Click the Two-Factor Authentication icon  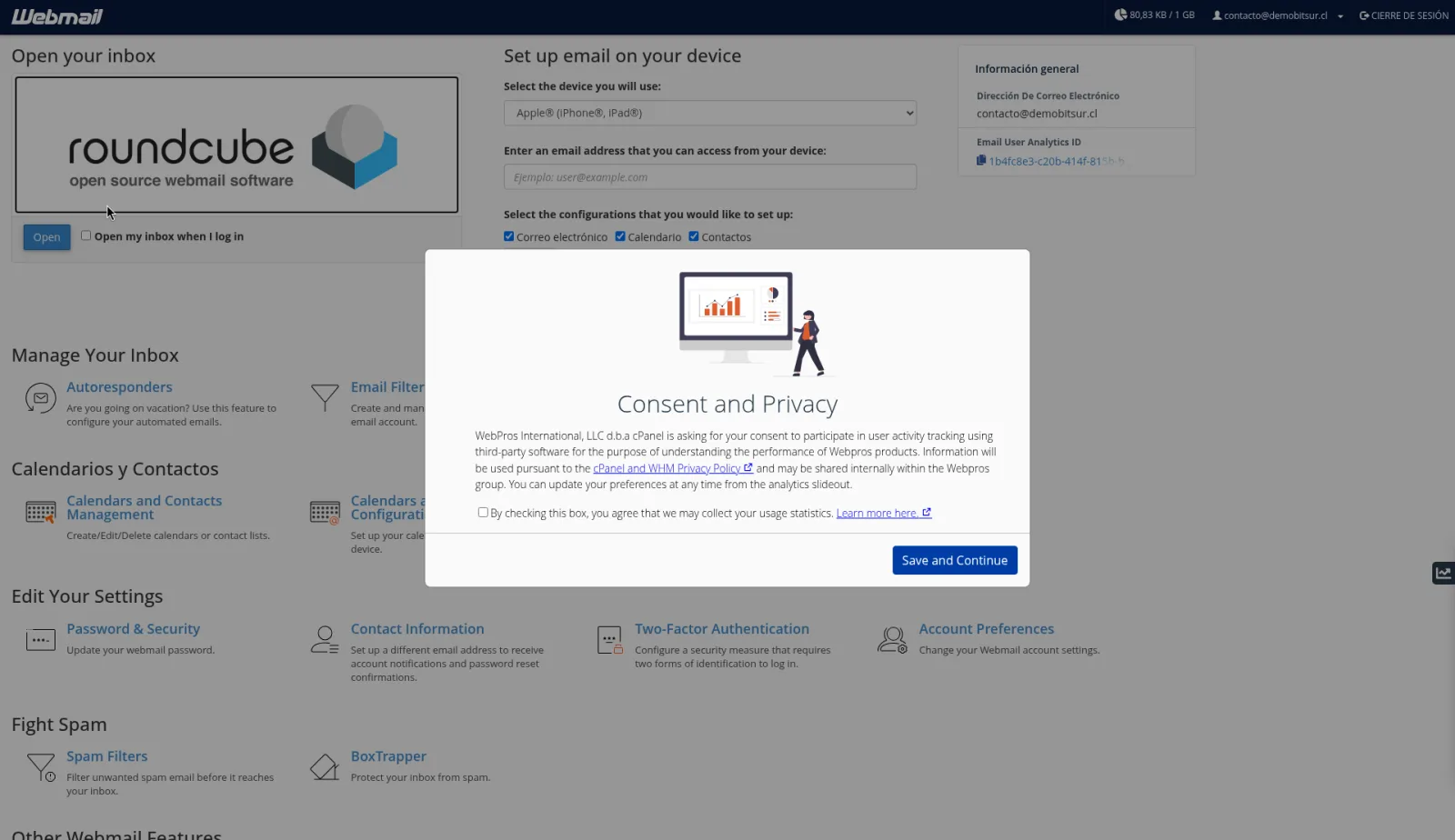pyautogui.click(x=609, y=640)
